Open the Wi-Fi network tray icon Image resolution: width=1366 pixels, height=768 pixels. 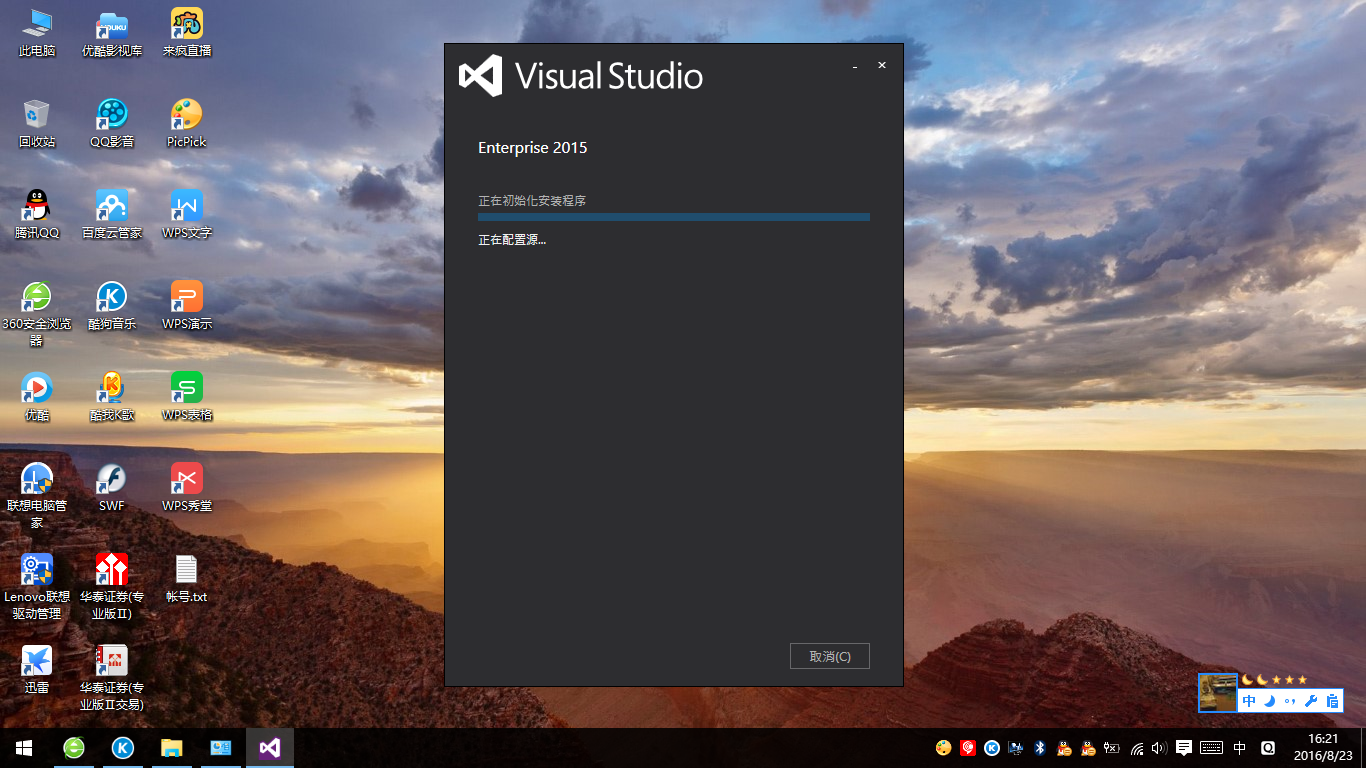pos(1137,748)
